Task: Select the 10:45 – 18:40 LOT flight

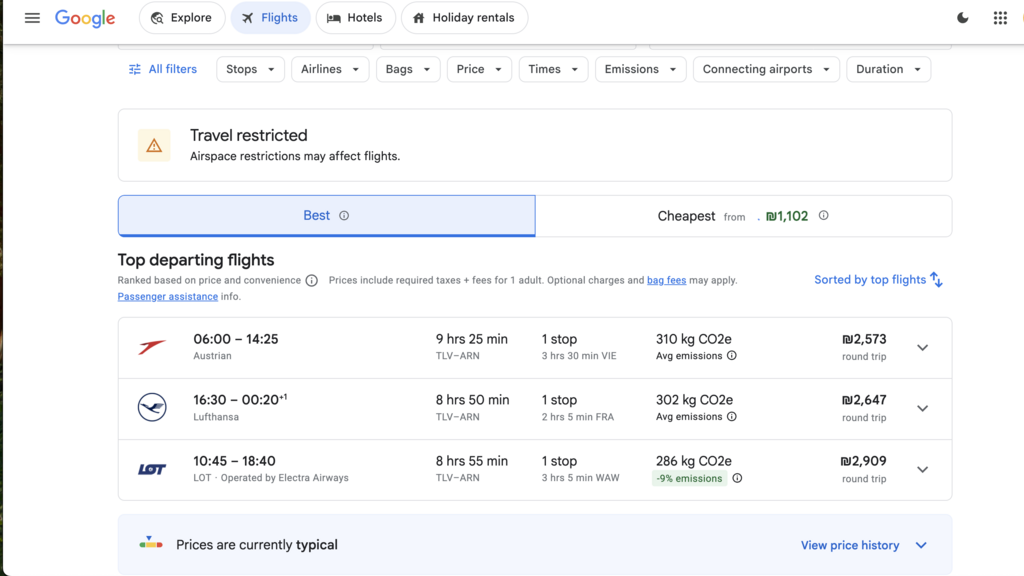Action: pyautogui.click(x=535, y=470)
